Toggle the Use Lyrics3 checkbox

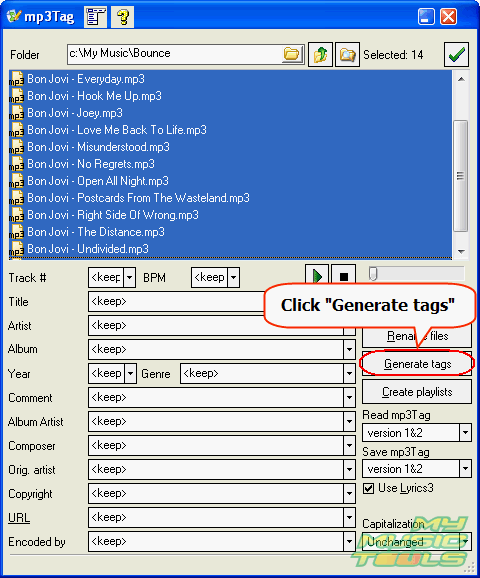(368, 488)
